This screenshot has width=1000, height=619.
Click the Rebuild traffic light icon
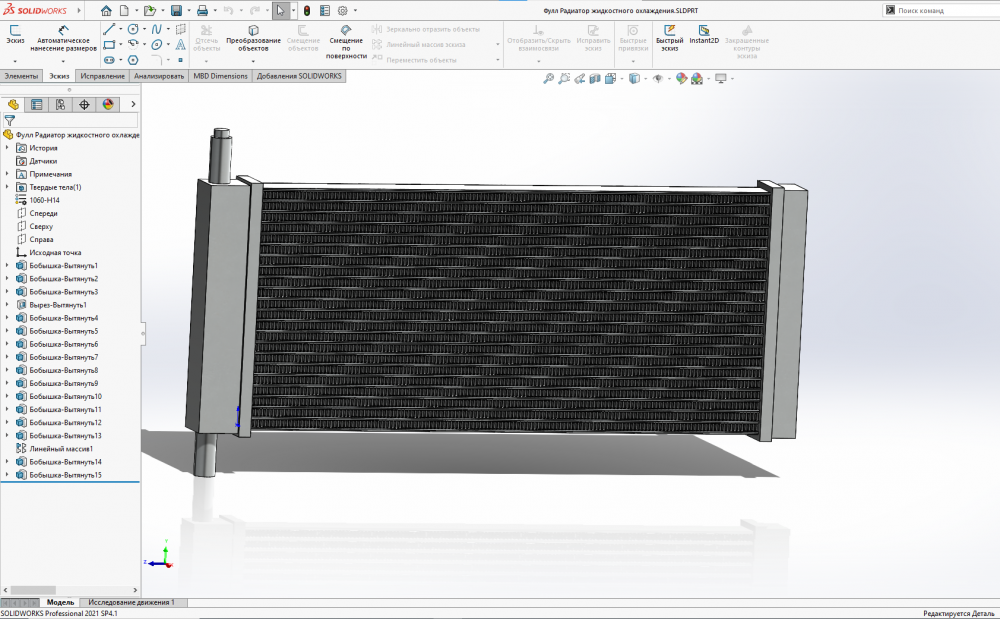[x=306, y=10]
